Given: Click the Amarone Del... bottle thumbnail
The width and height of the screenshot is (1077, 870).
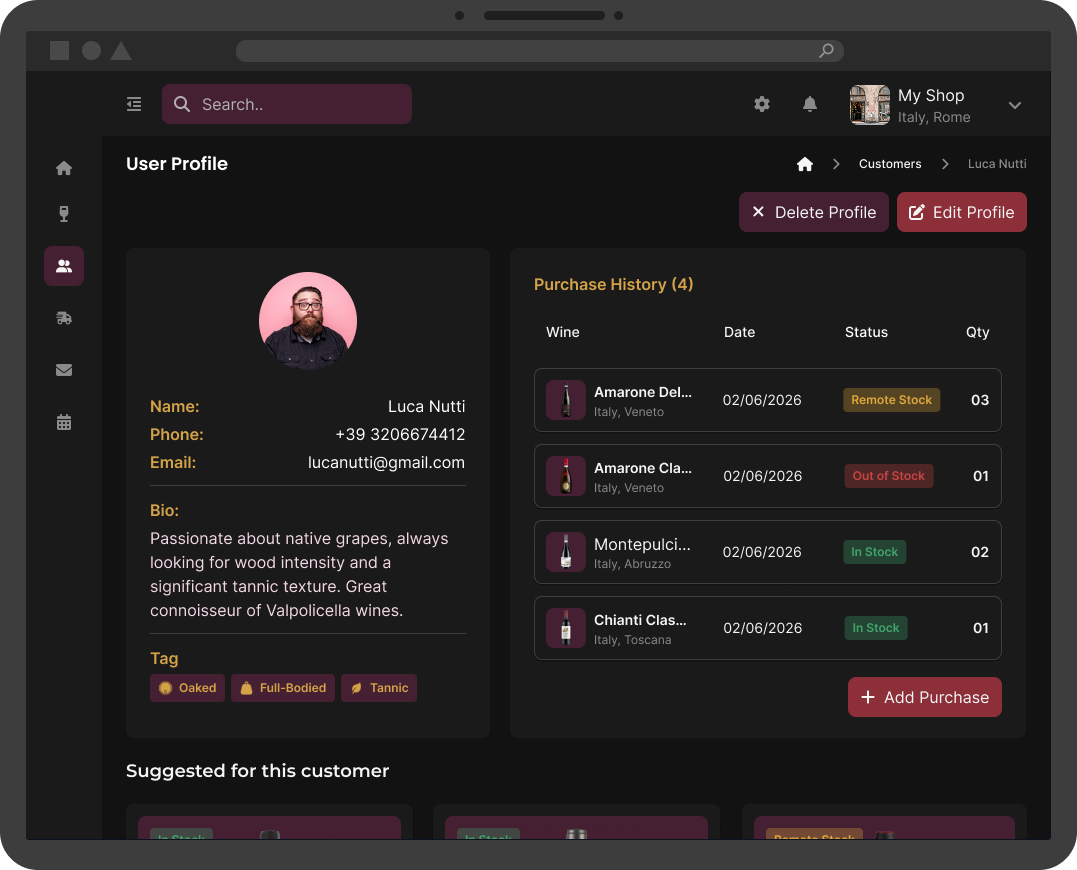Looking at the screenshot, I should (565, 400).
